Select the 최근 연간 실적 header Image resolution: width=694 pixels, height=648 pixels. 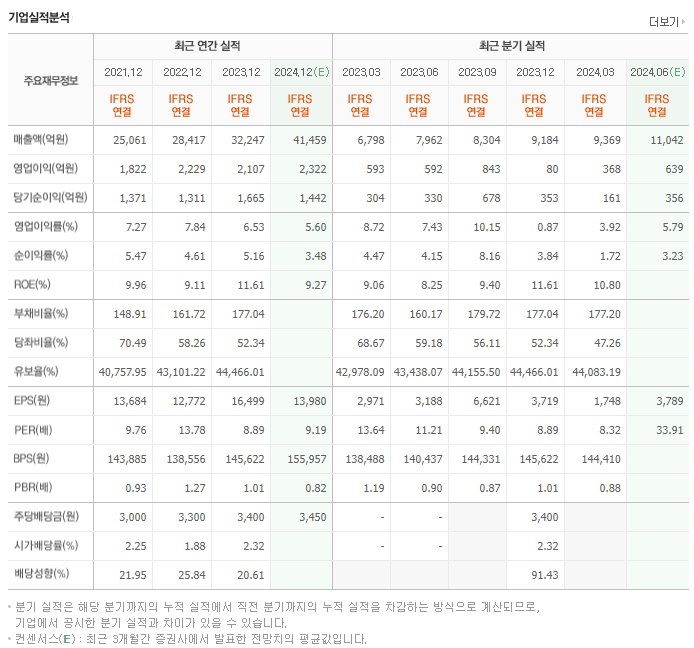click(x=207, y=46)
